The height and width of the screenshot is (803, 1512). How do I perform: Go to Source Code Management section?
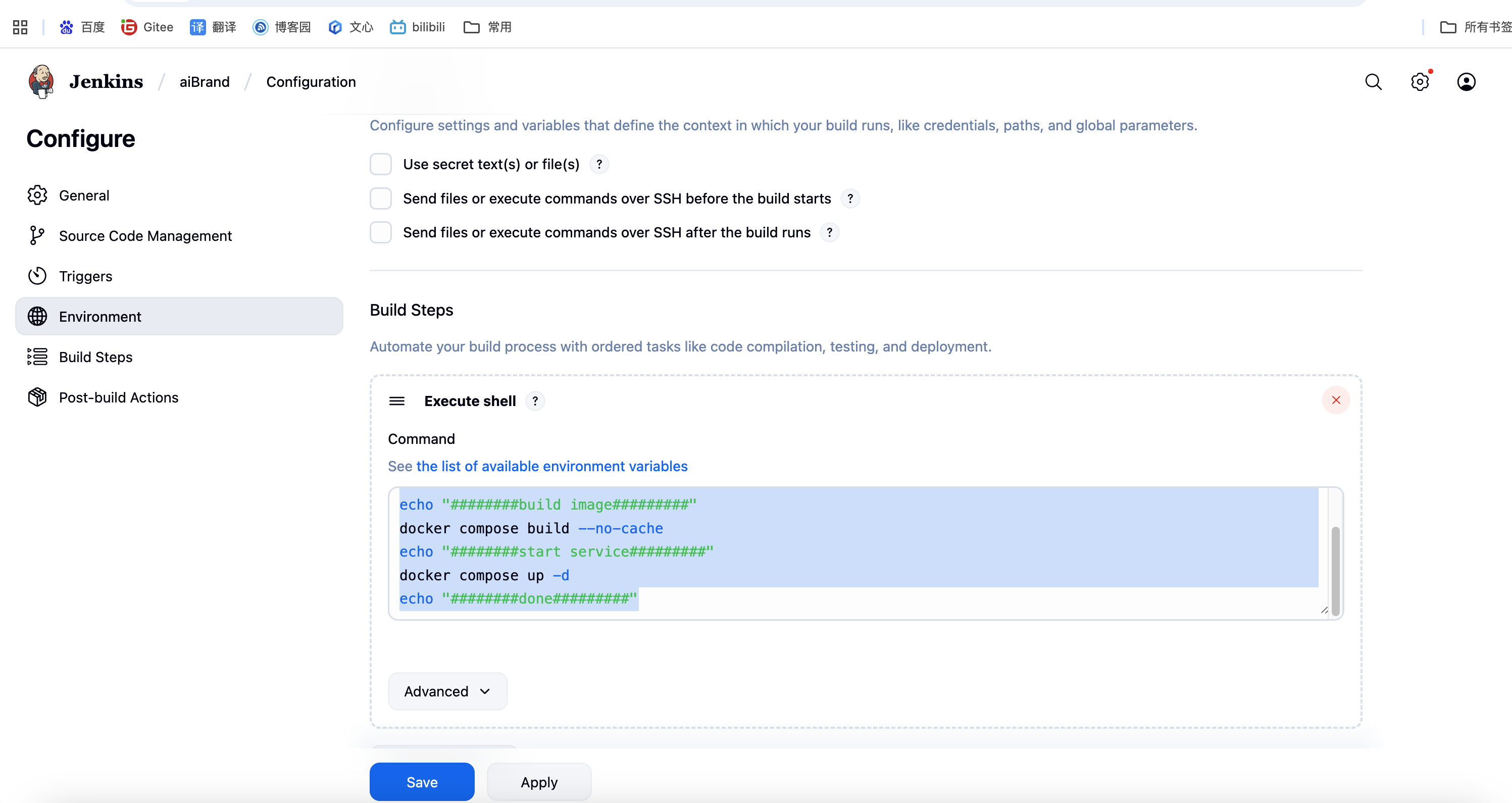[145, 235]
